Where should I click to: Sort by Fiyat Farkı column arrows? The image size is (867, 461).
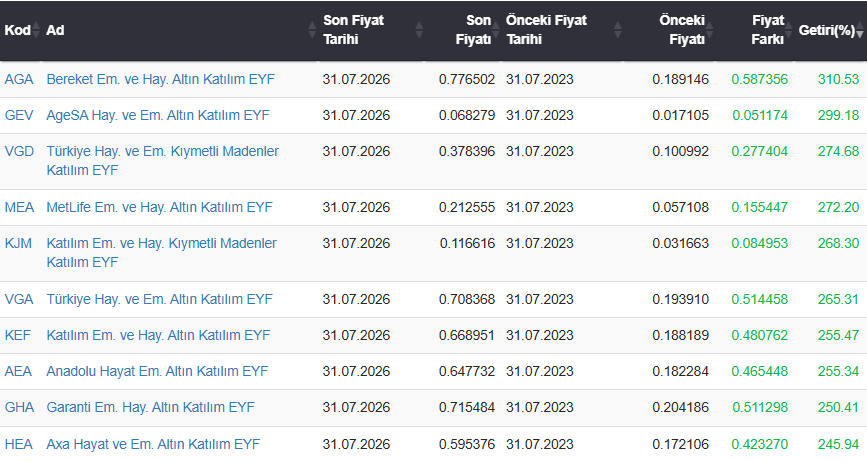pyautogui.click(x=788, y=30)
